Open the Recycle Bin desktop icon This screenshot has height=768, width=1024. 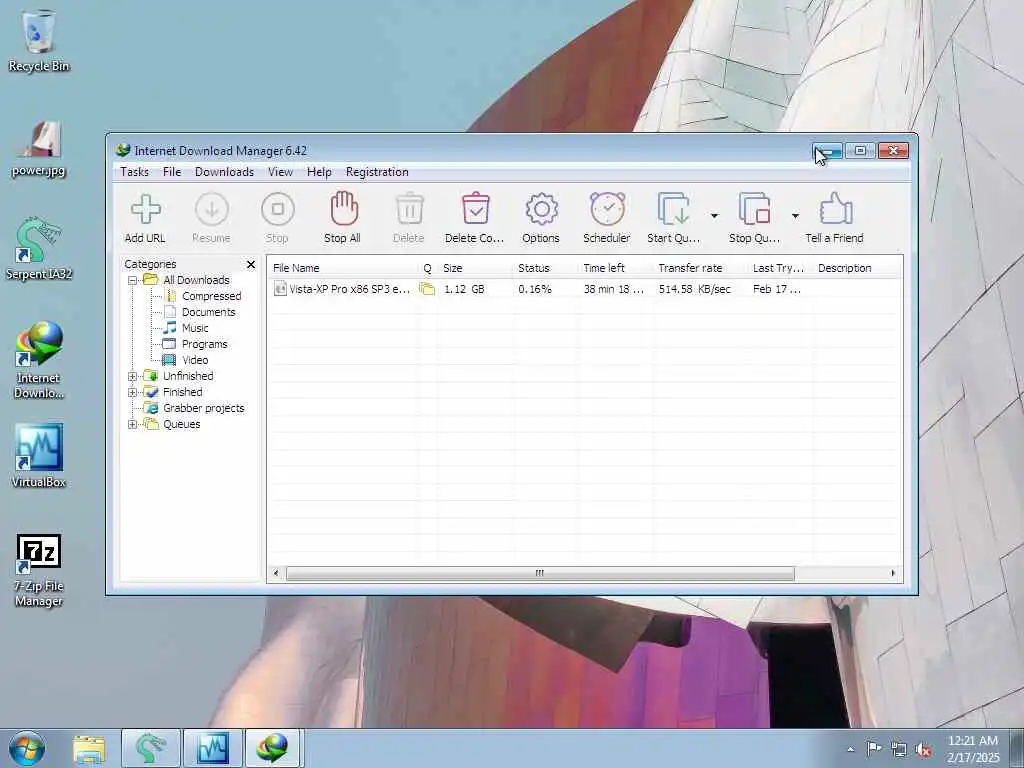coord(39,40)
